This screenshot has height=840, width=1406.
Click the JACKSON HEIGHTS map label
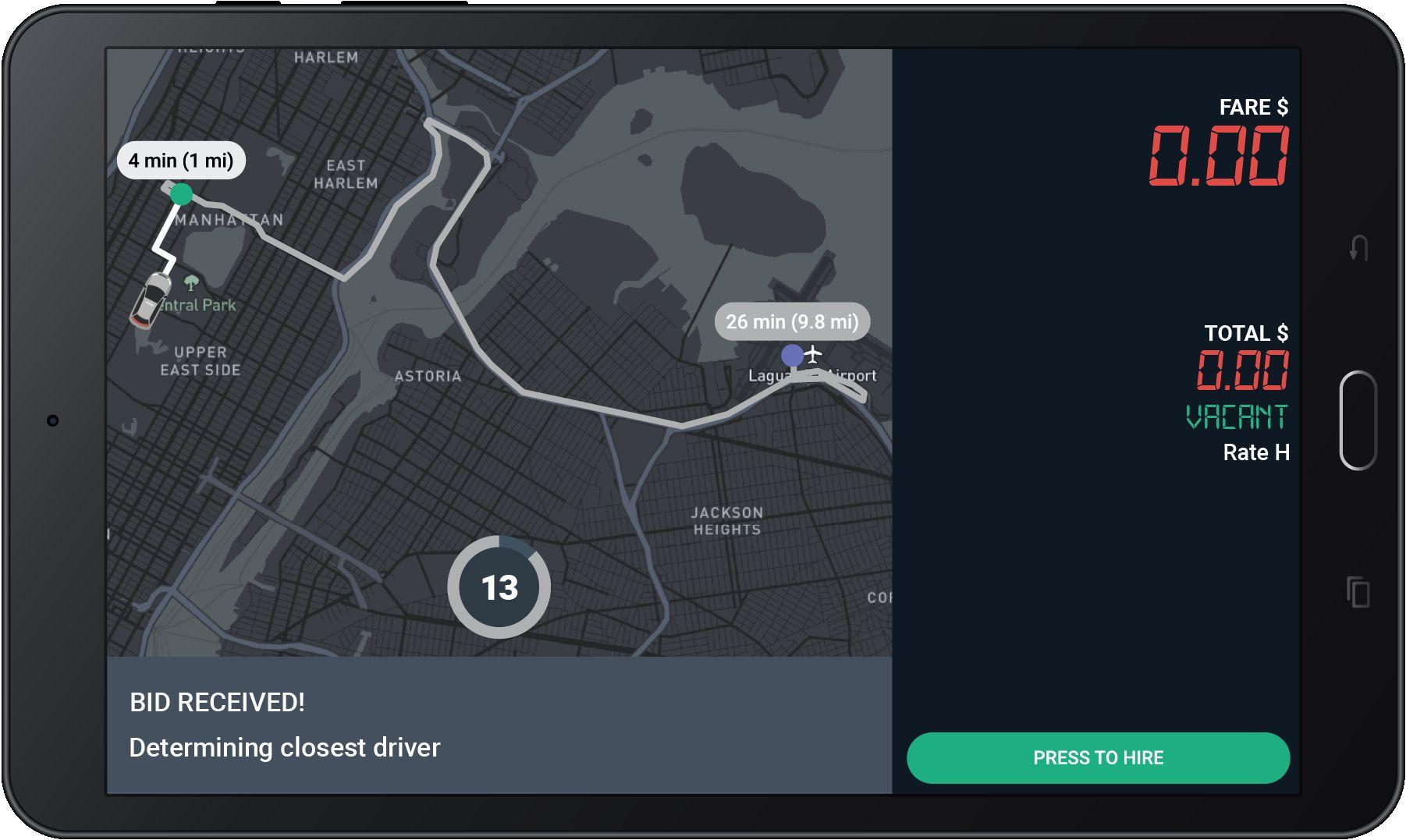[x=726, y=521]
